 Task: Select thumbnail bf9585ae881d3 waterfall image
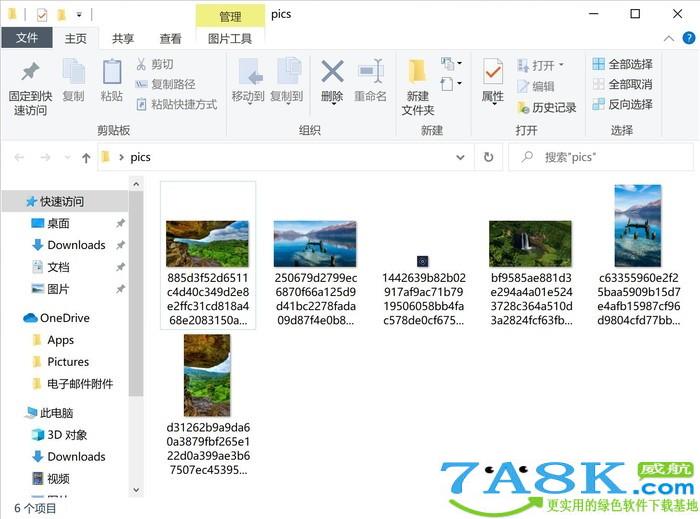click(x=530, y=244)
